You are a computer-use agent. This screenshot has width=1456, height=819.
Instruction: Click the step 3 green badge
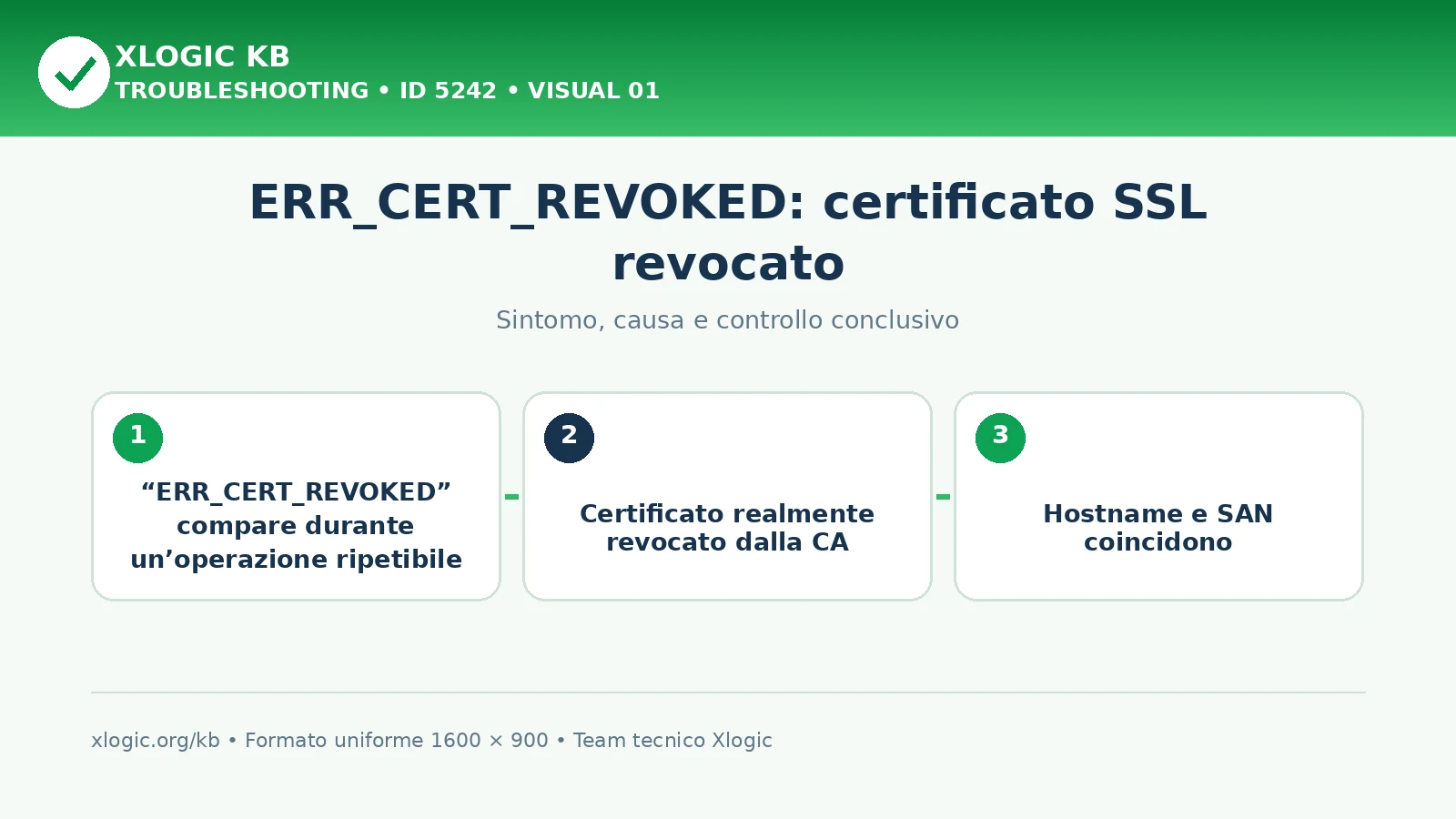1000,438
